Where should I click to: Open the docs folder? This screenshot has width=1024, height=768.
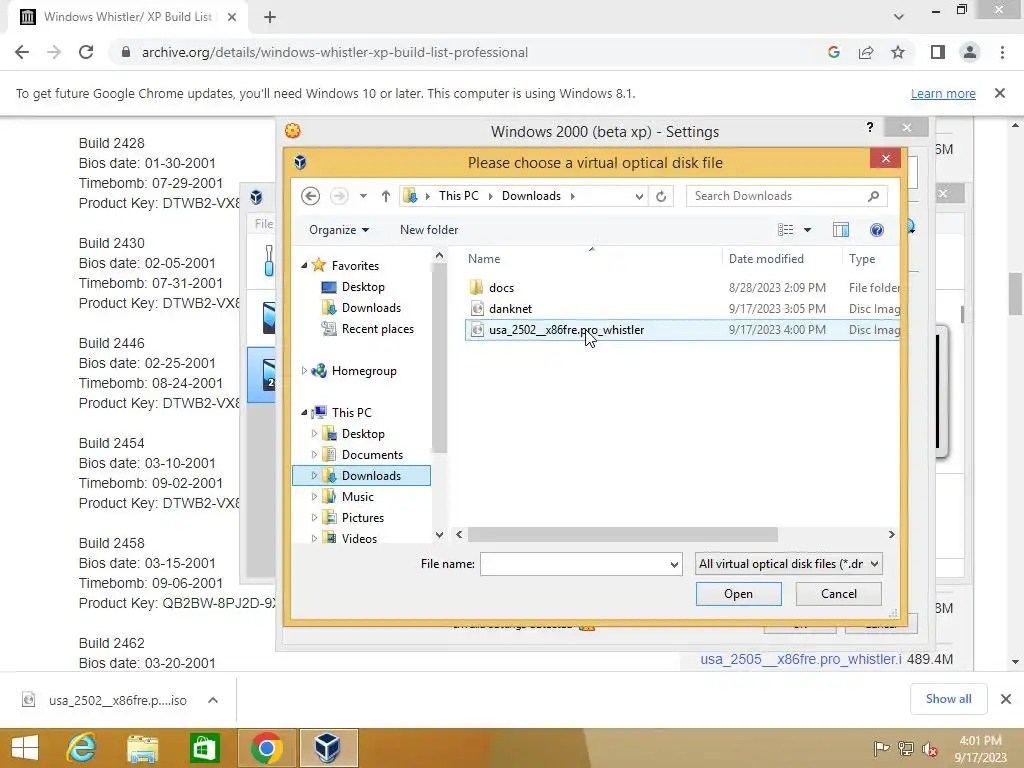click(x=501, y=287)
